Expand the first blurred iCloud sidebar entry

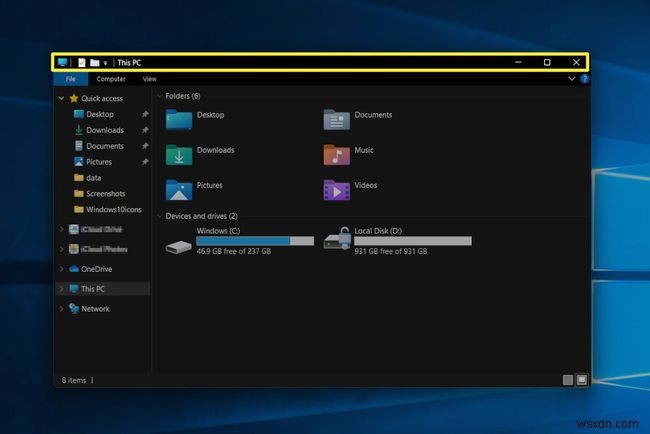[x=61, y=229]
